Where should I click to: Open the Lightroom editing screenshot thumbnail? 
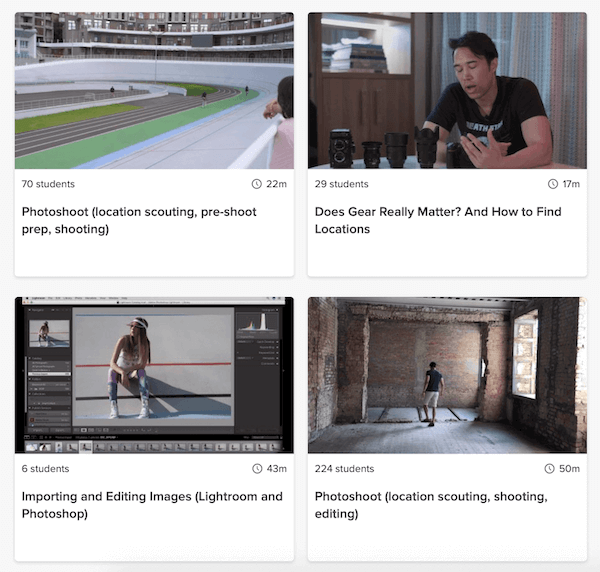pyautogui.click(x=154, y=375)
